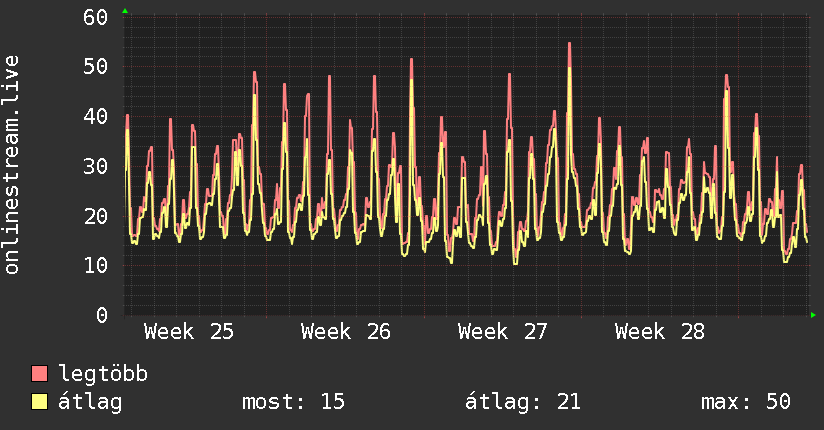Click the 30 y-axis tick label

click(95, 167)
